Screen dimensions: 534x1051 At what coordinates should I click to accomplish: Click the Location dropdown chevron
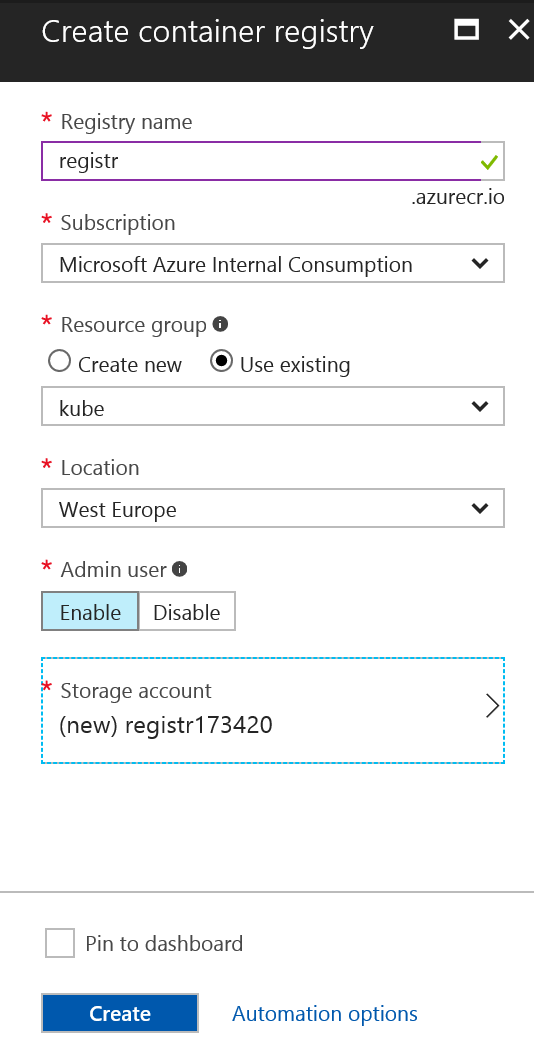pyautogui.click(x=480, y=508)
